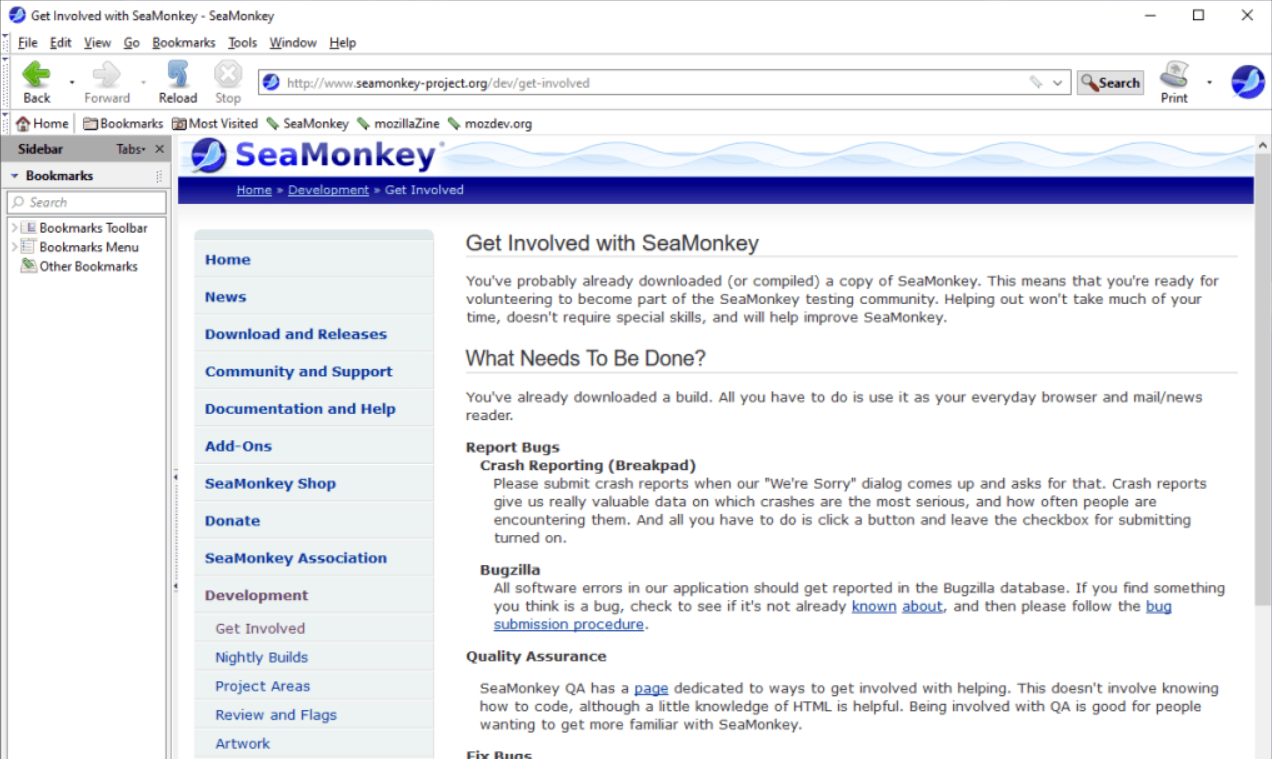Click the Stop loading icon
This screenshot has height=759, width=1272.
228,76
